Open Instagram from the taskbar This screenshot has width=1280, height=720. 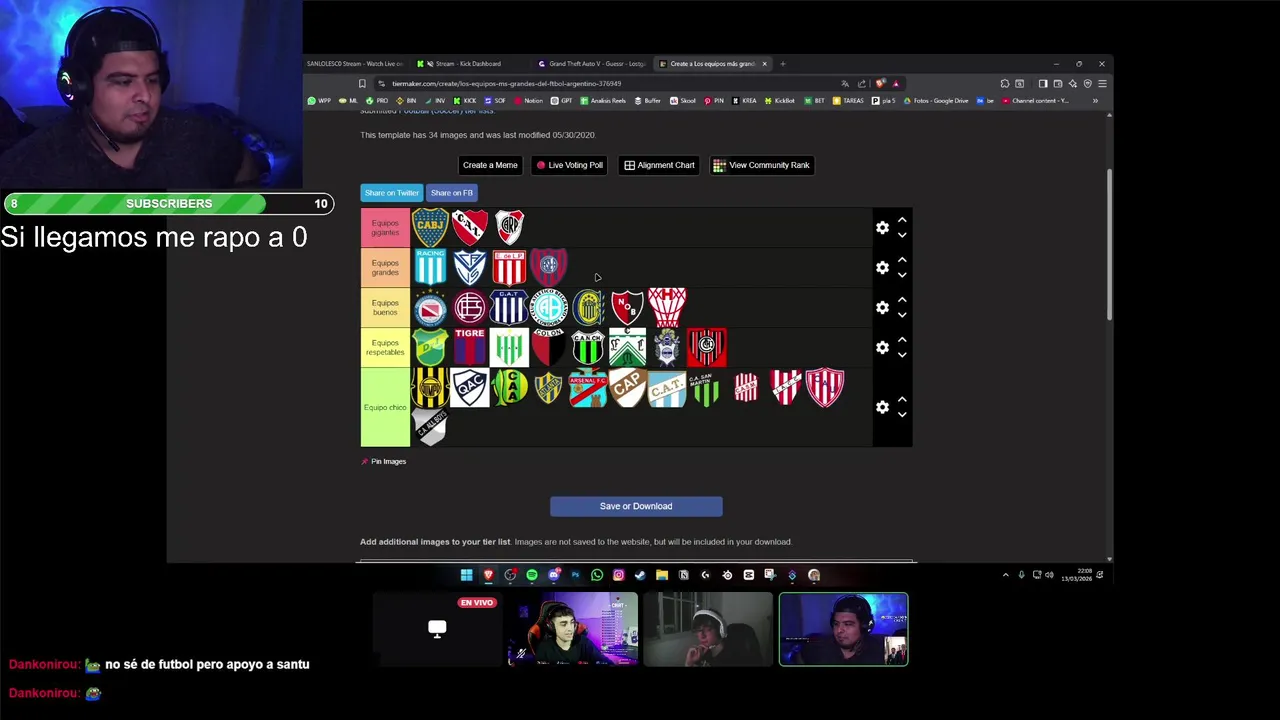tap(618, 575)
